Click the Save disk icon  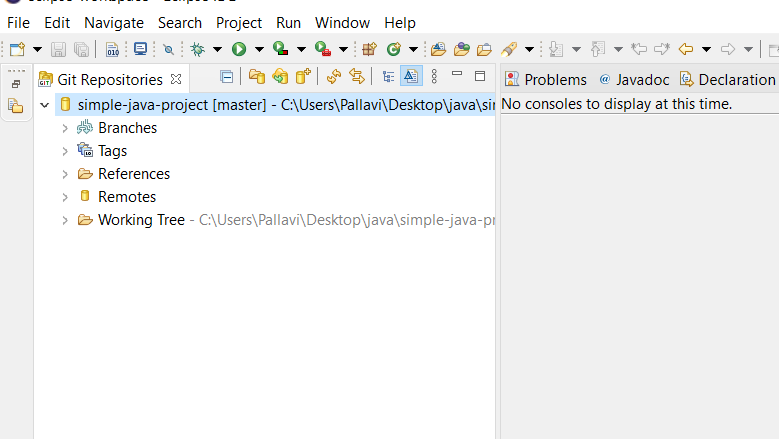click(58, 49)
